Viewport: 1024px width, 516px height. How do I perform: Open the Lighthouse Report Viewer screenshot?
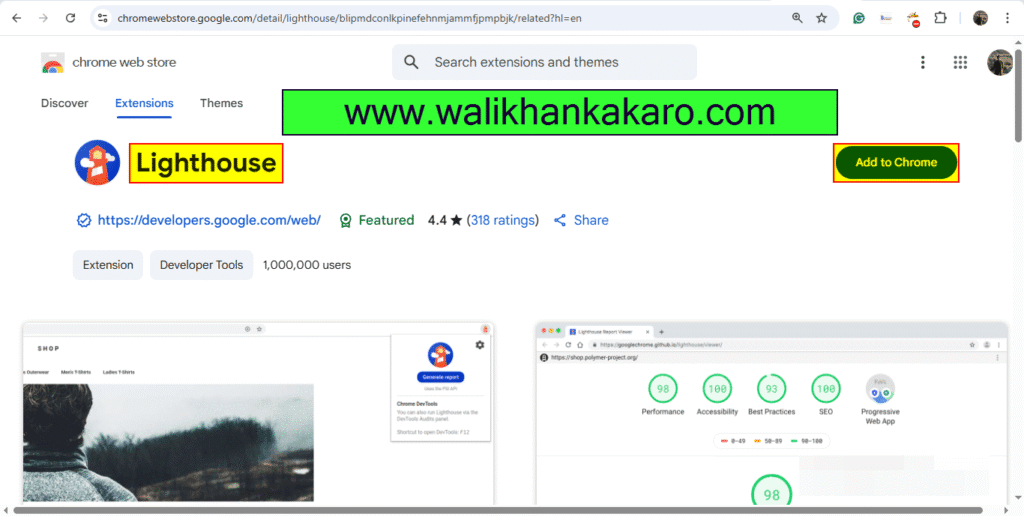[771, 413]
